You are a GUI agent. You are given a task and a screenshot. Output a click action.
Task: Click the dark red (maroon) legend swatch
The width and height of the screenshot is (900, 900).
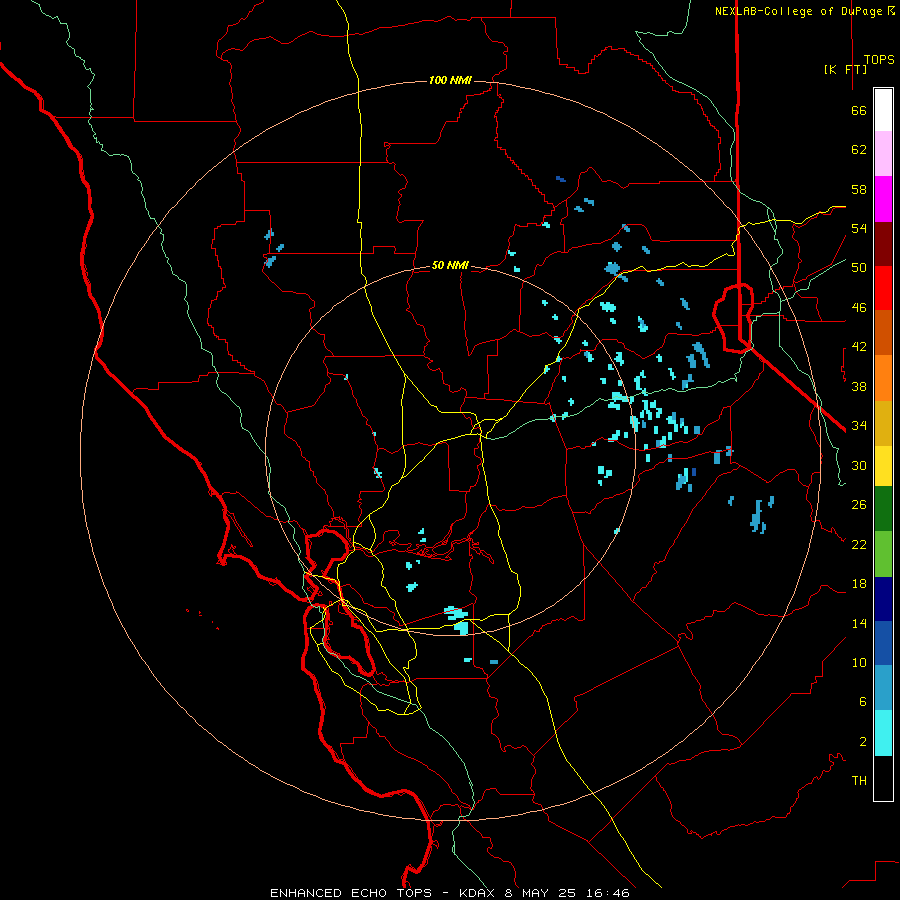click(883, 244)
